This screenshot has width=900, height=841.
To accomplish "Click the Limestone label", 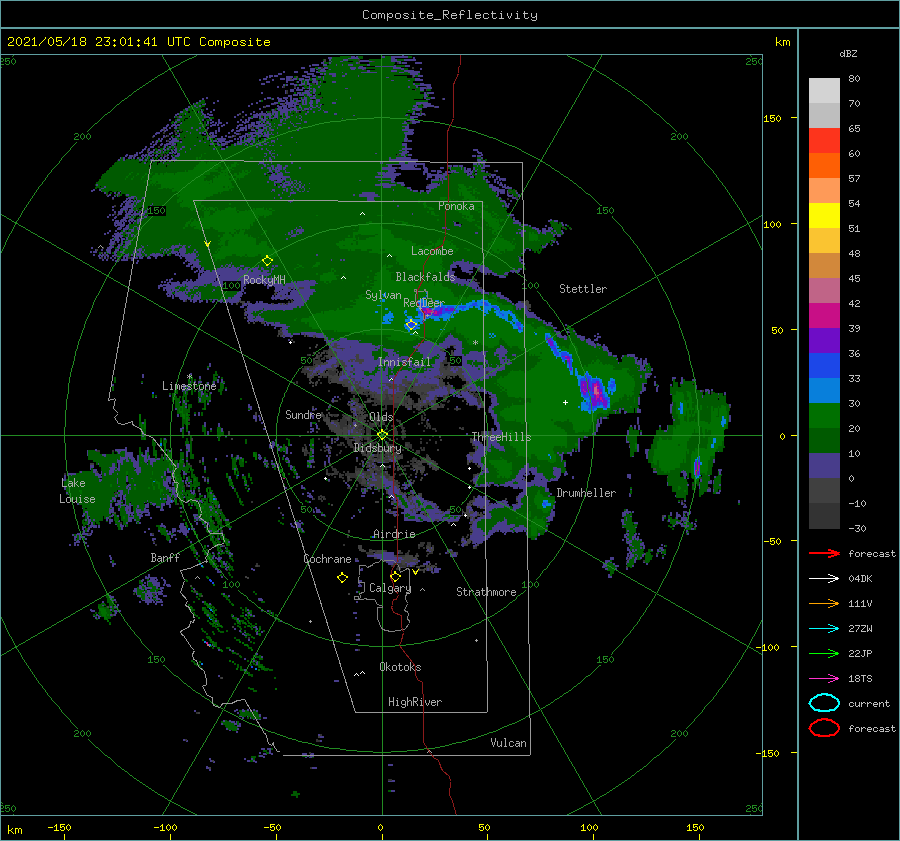I will [x=189, y=386].
